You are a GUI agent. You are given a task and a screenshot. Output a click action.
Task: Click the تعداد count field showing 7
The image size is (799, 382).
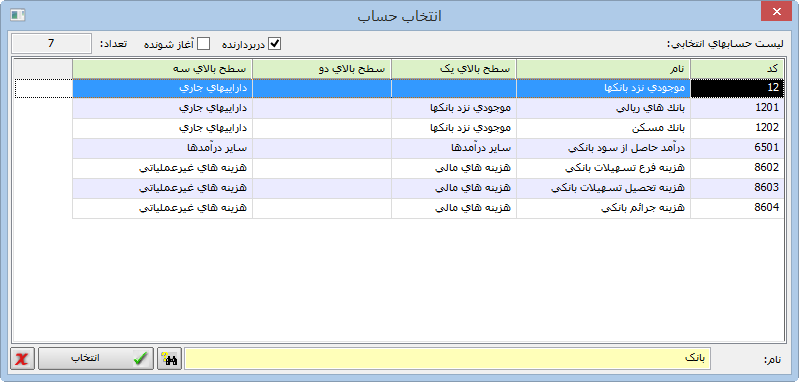pyautogui.click(x=51, y=44)
